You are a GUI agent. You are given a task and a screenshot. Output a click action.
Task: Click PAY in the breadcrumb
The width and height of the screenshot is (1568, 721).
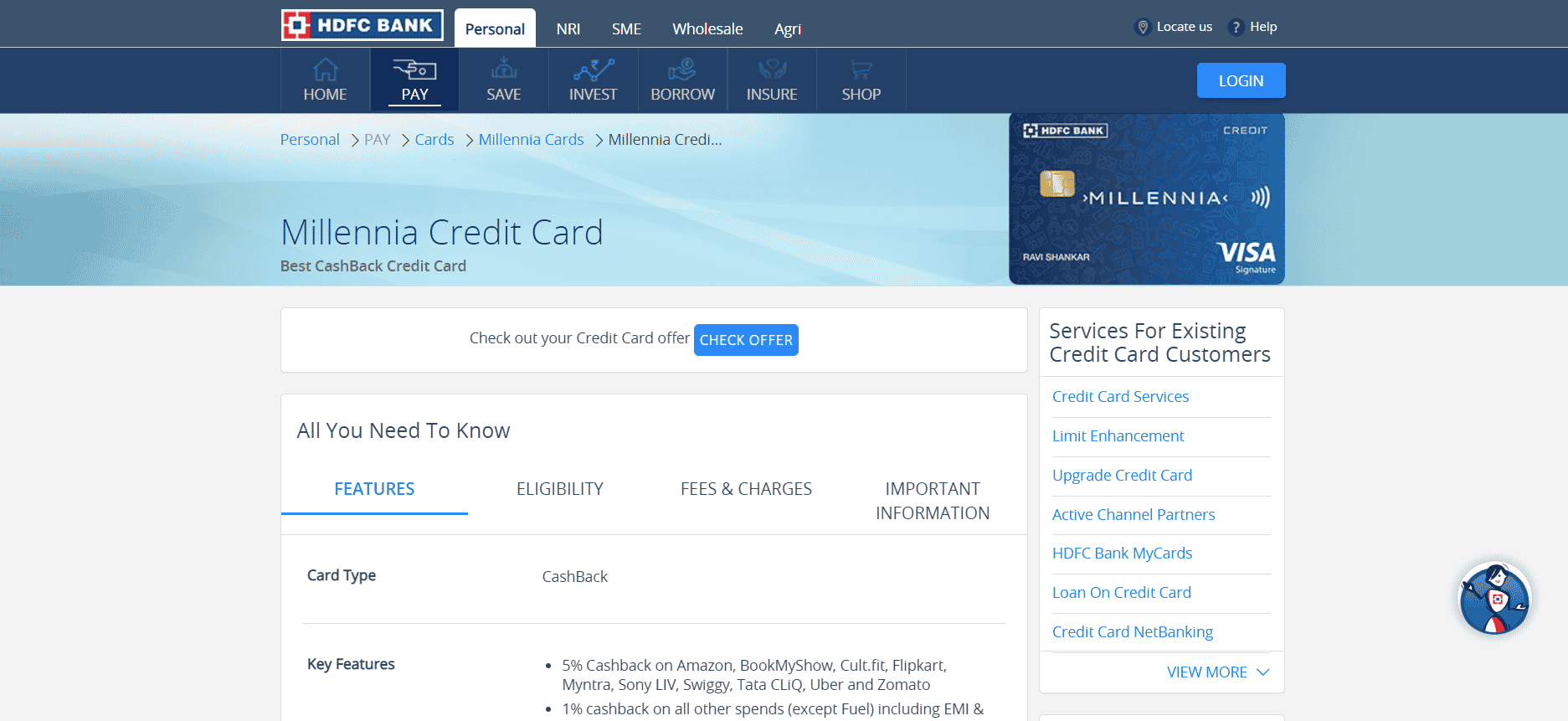[x=378, y=140]
